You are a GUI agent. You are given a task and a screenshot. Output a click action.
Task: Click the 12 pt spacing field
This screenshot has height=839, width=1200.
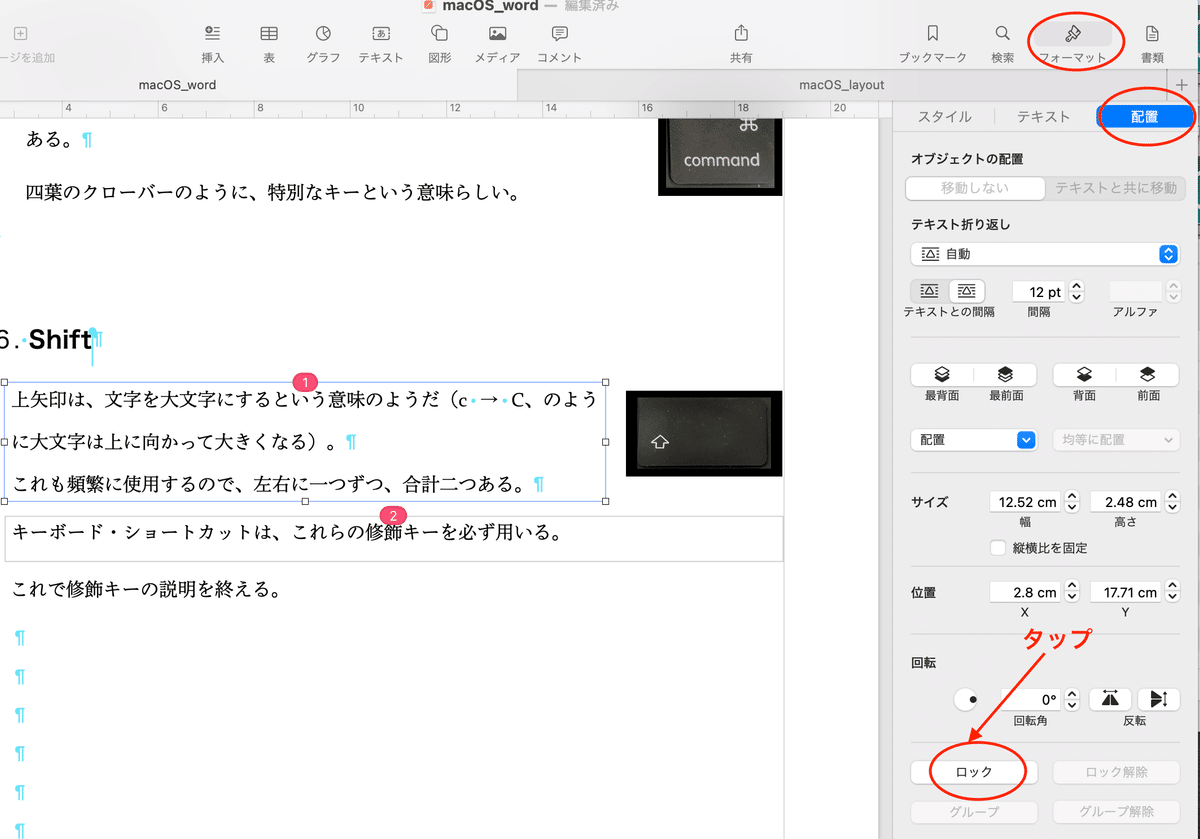tap(1040, 292)
